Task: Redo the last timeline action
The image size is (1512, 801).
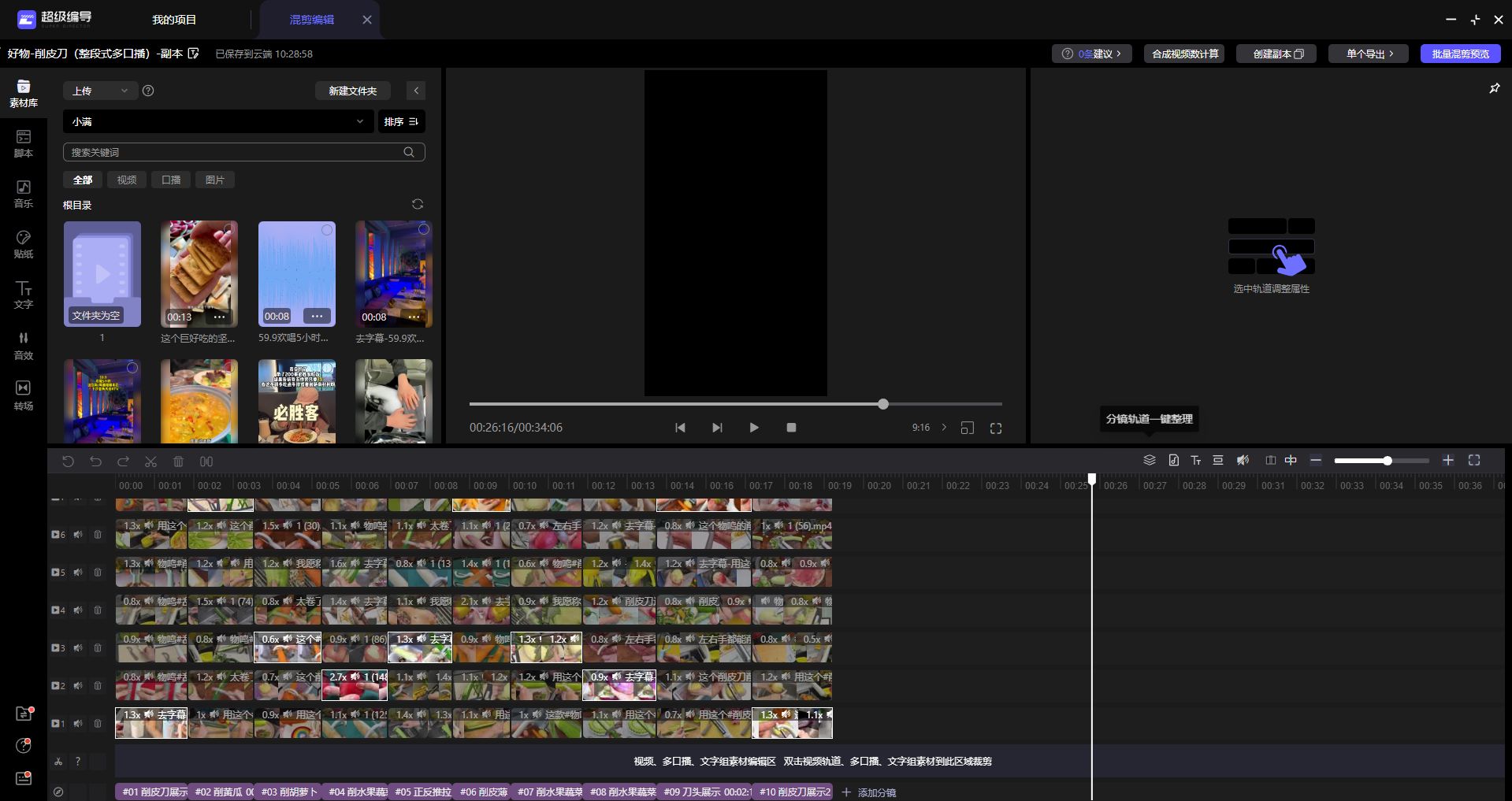Action: [x=123, y=462]
